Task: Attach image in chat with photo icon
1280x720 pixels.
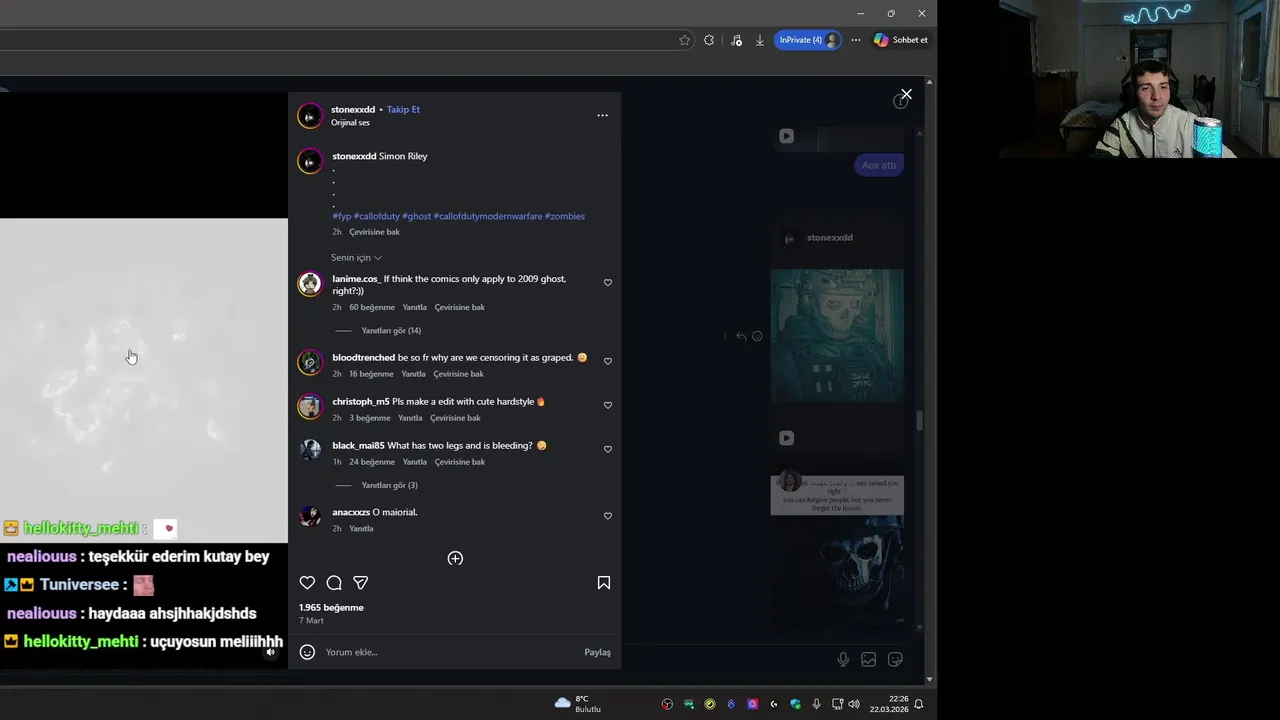Action: tap(869, 659)
